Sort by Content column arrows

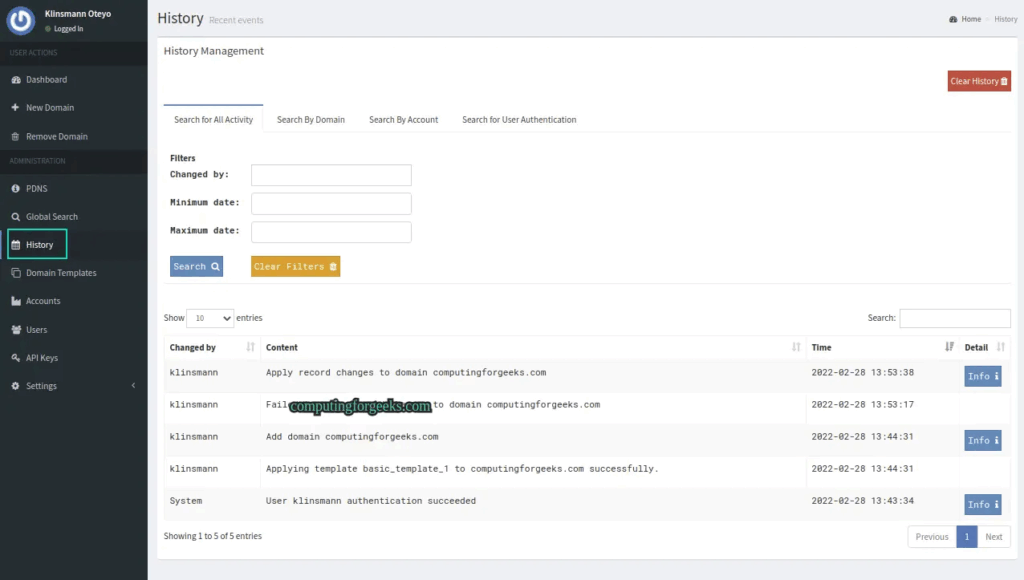pyautogui.click(x=796, y=347)
